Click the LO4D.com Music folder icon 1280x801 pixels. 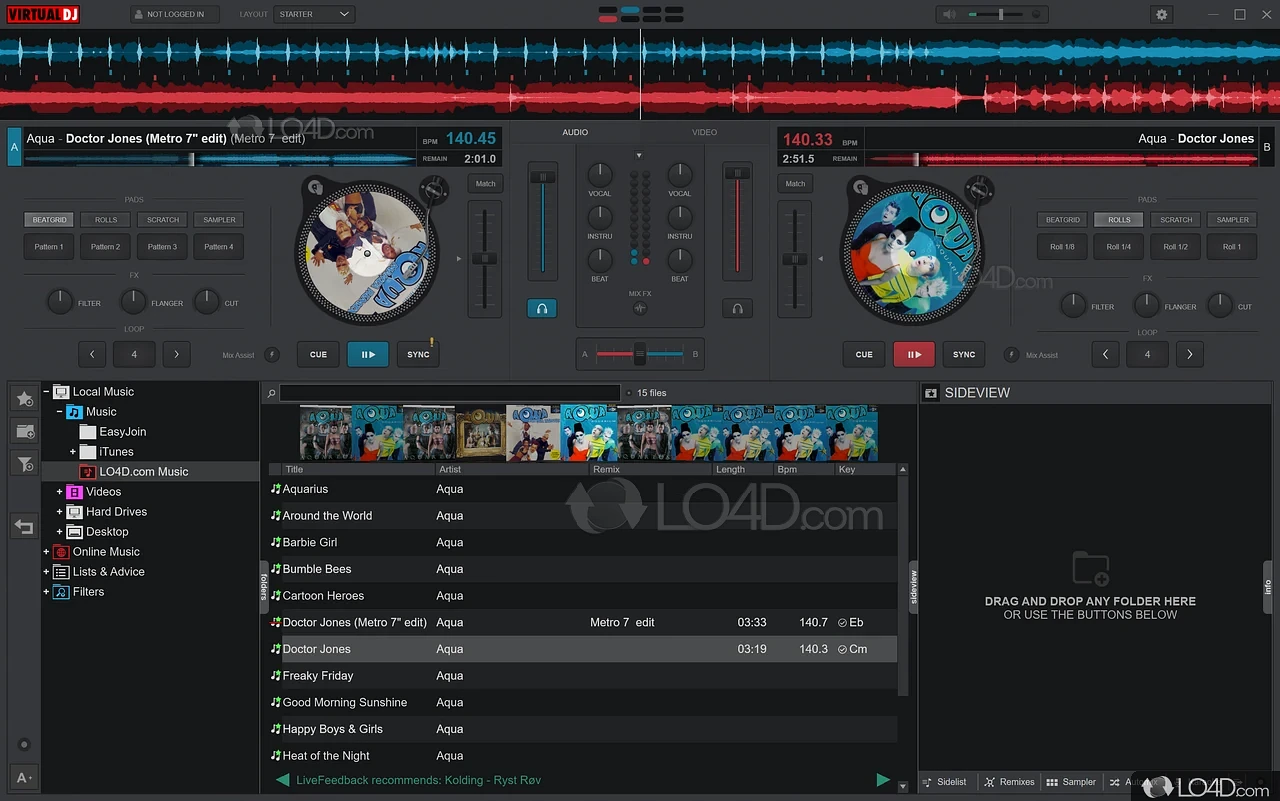click(x=88, y=472)
